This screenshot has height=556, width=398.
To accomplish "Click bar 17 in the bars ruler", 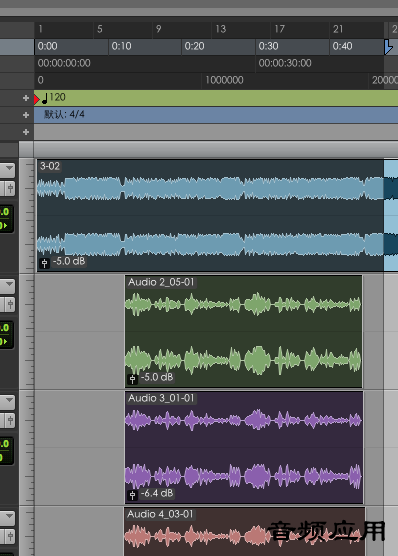I will [280, 29].
